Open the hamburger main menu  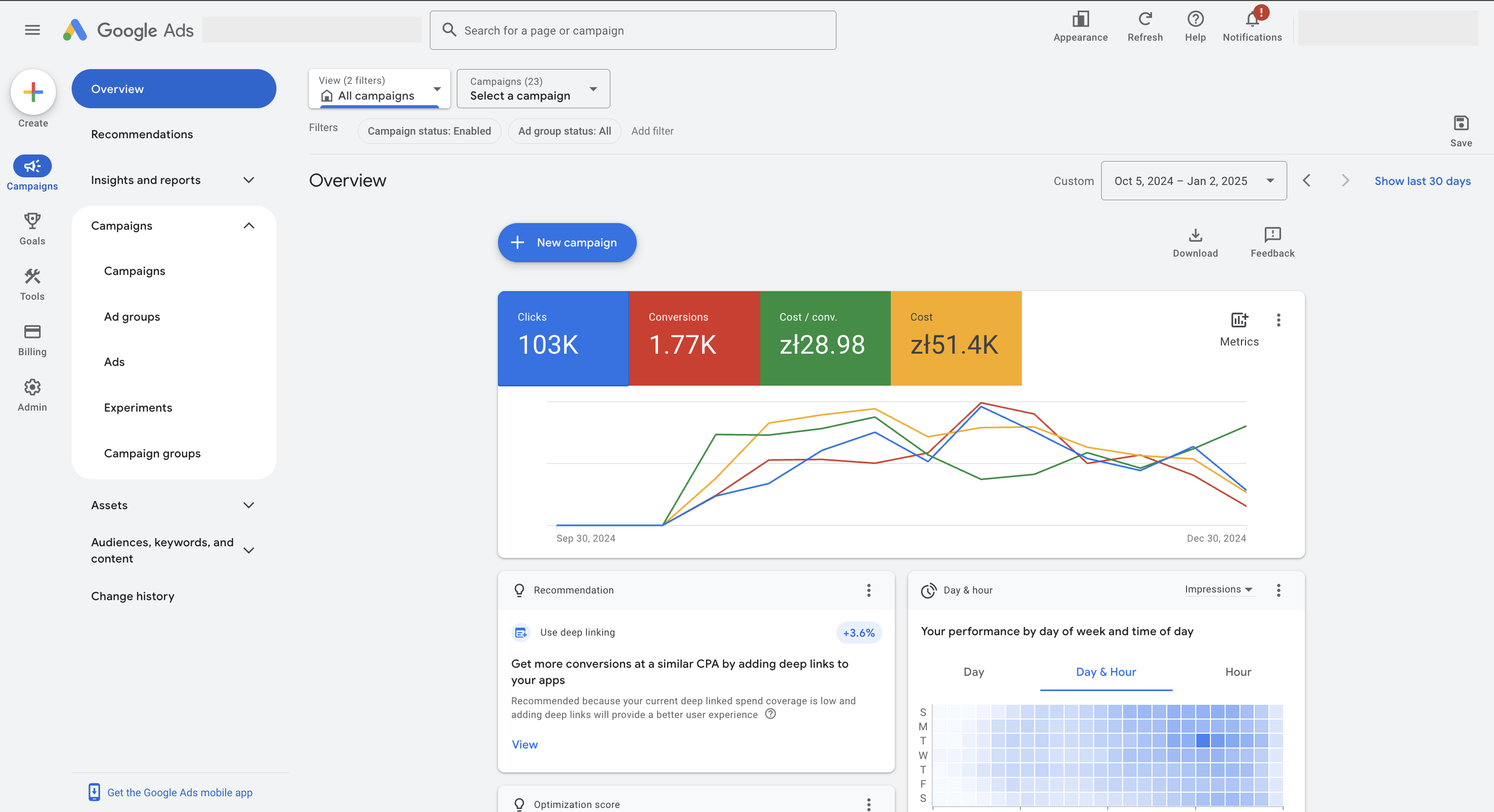[x=33, y=29]
